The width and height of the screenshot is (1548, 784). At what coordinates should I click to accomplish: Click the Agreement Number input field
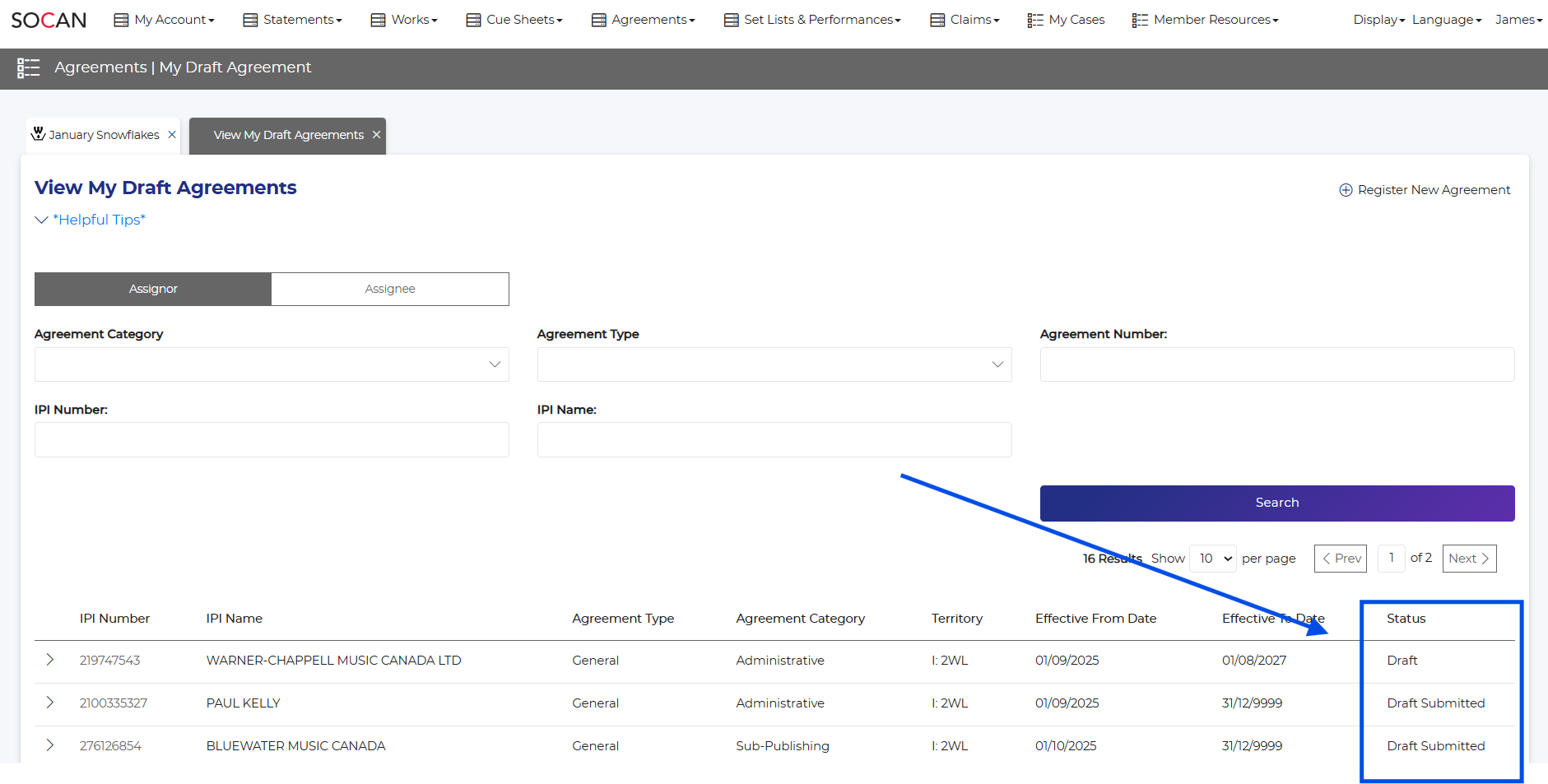point(1276,364)
